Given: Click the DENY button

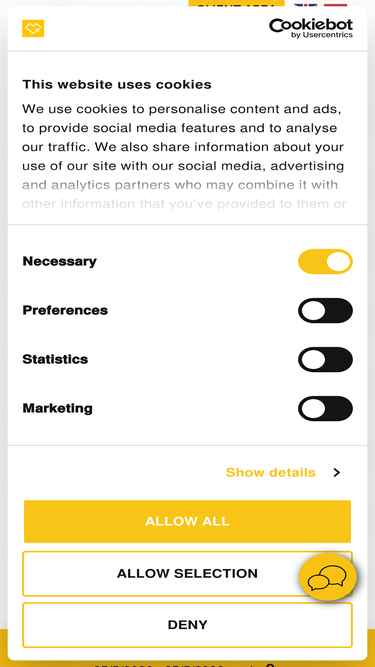Looking at the screenshot, I should pyautogui.click(x=188, y=625).
